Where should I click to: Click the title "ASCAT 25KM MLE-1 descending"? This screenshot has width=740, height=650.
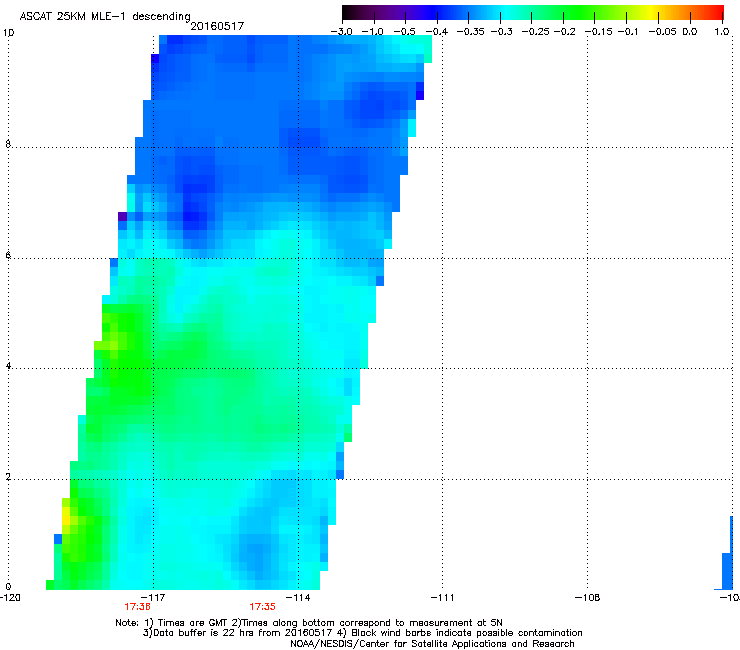[x=105, y=16]
